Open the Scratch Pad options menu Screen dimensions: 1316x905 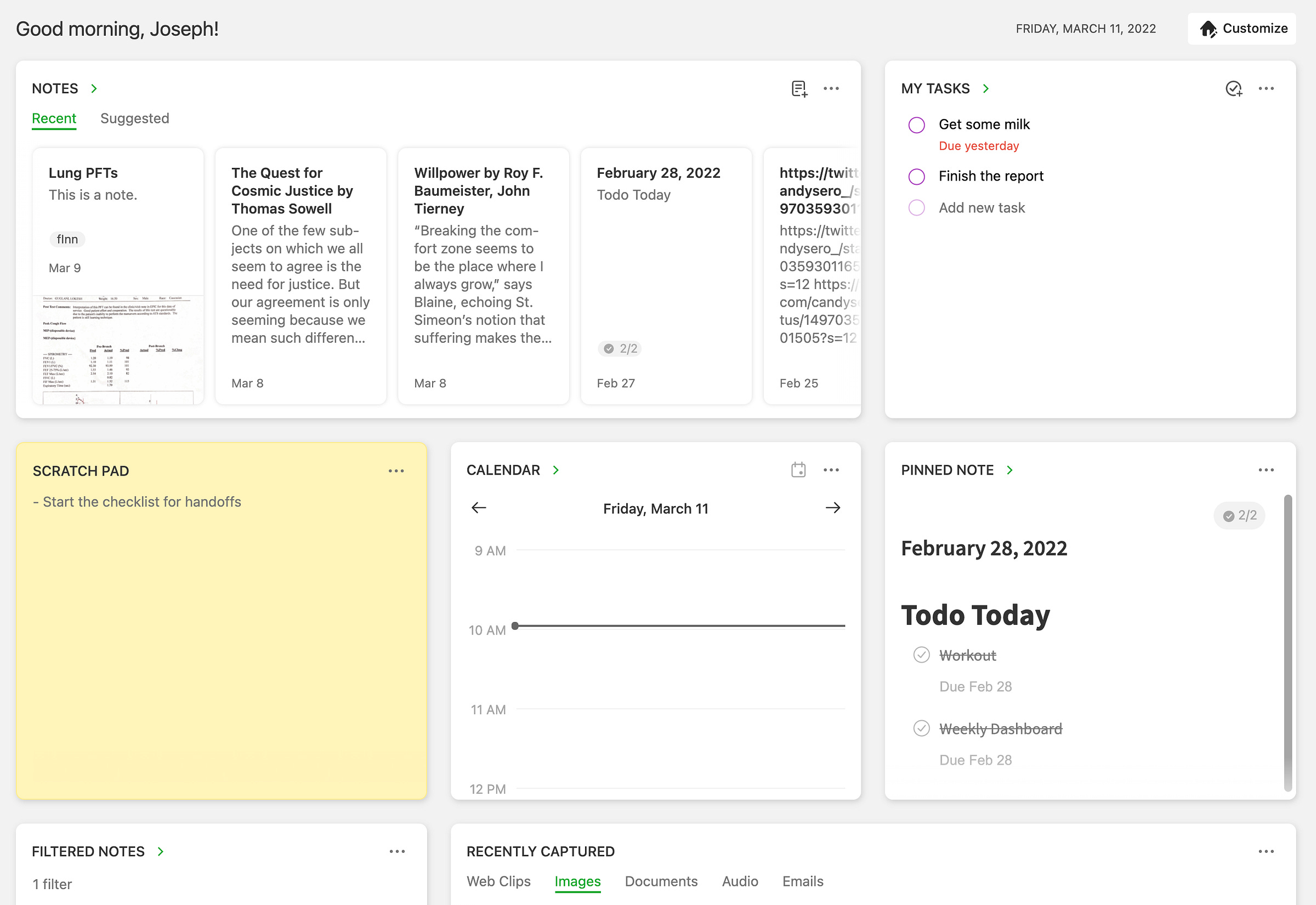point(396,471)
